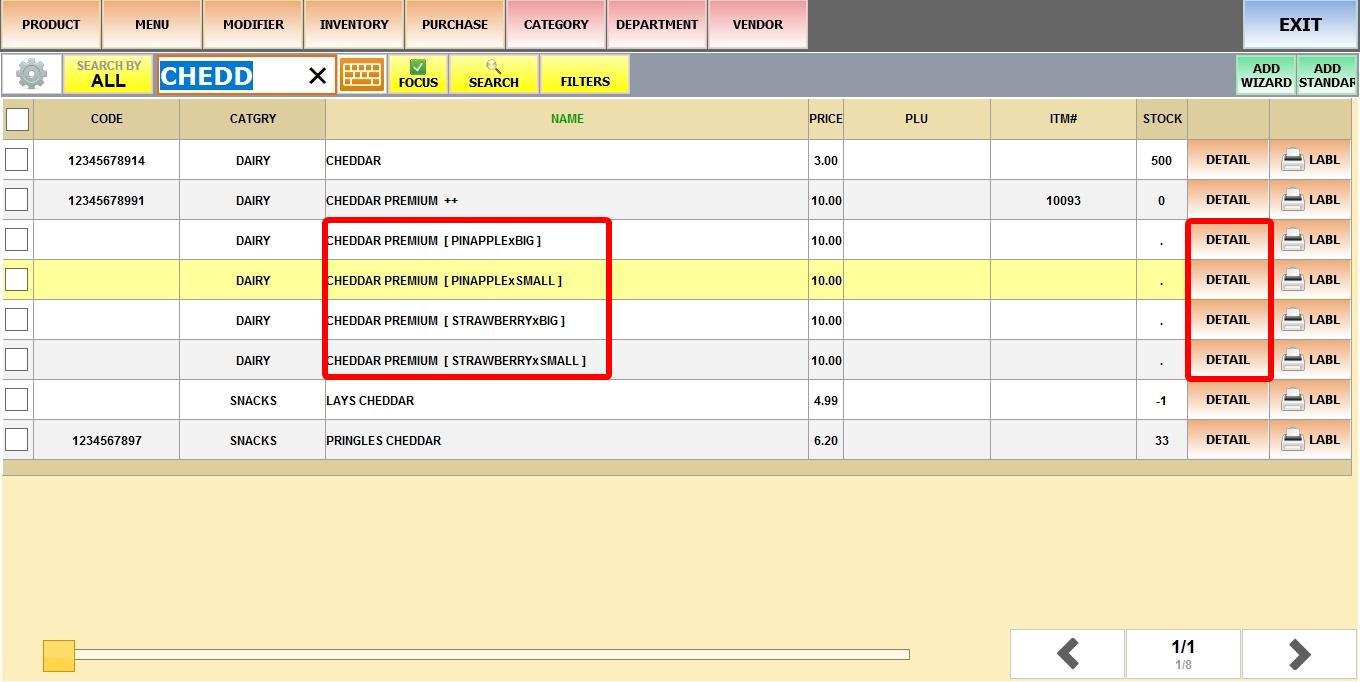
Task: Open the VENDOR tab
Action: (x=758, y=25)
